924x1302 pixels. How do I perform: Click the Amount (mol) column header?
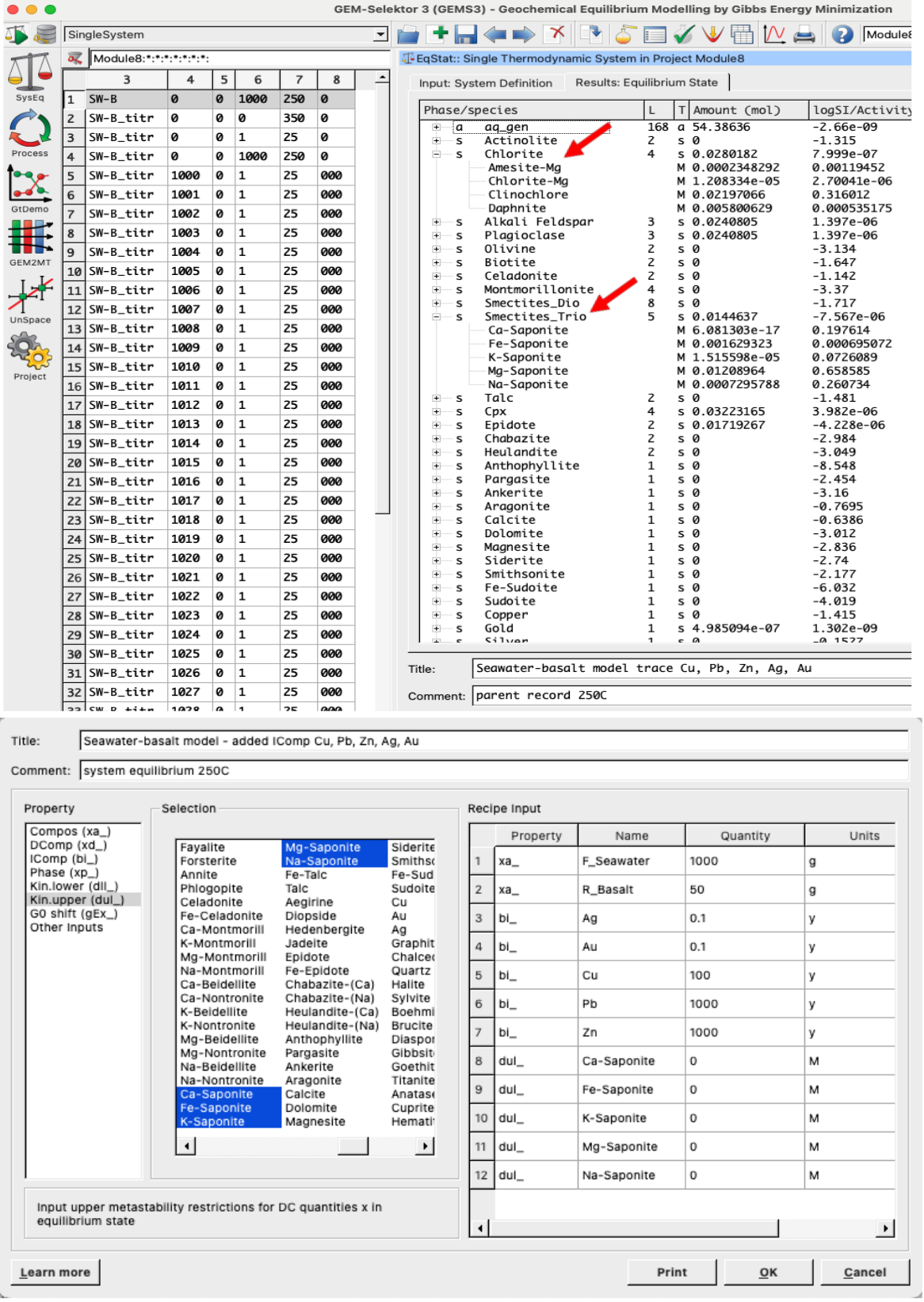(749, 110)
